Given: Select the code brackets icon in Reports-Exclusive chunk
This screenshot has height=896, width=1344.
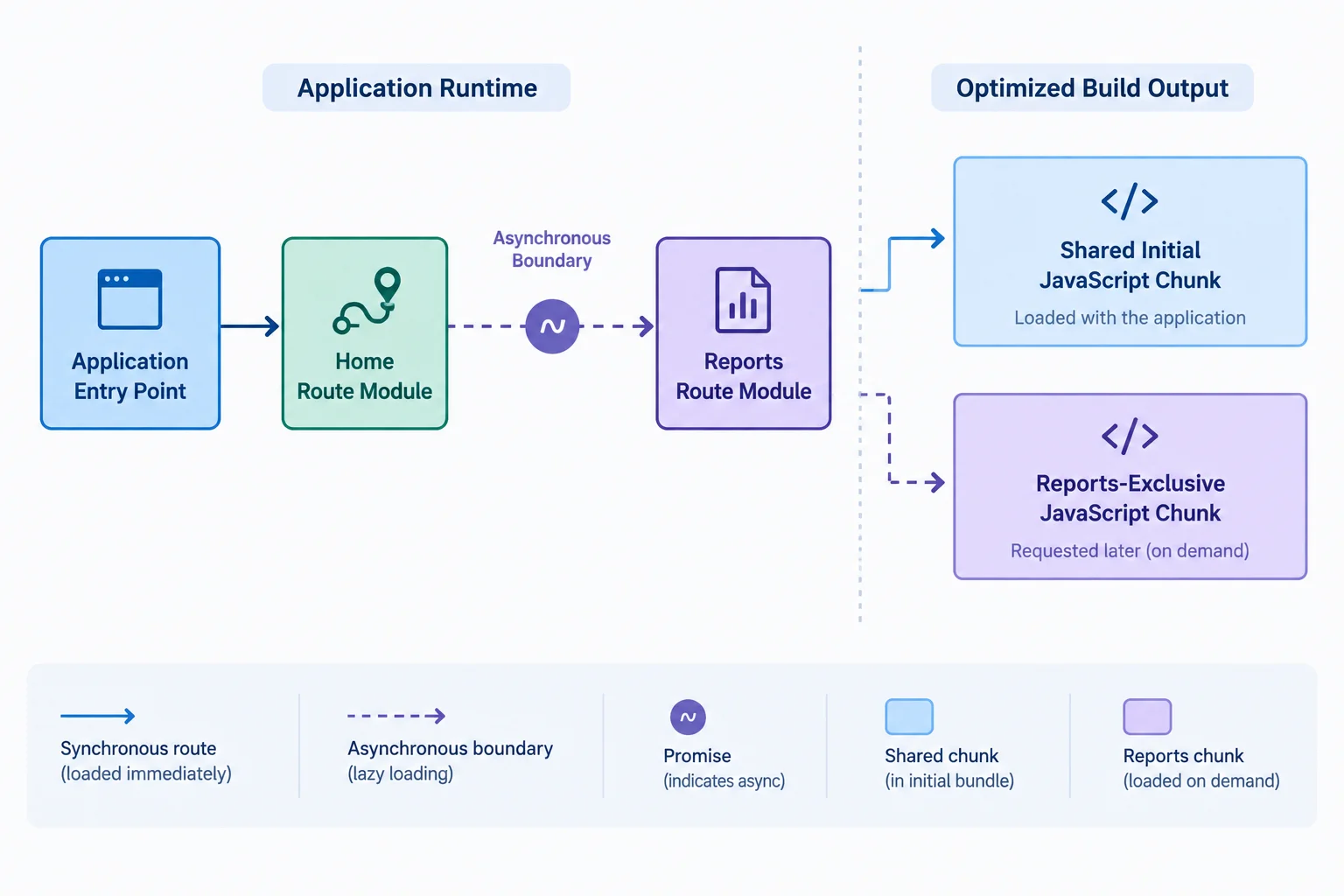Looking at the screenshot, I should tap(1130, 436).
